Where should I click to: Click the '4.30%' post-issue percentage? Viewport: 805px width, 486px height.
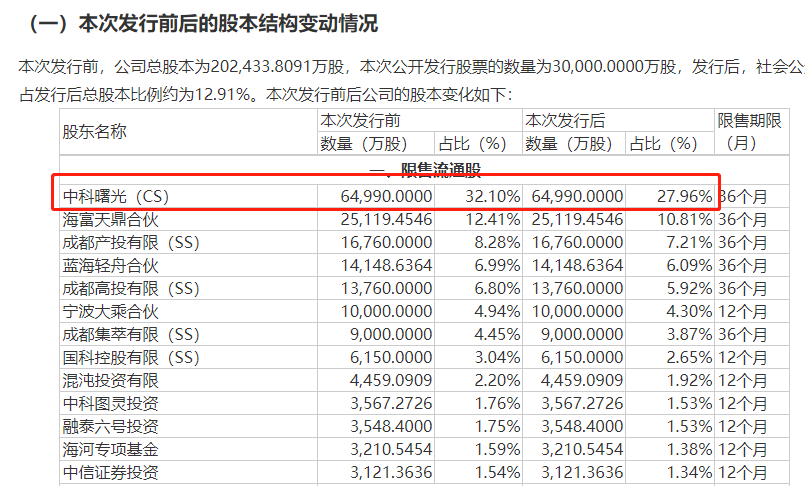pyautogui.click(x=689, y=312)
